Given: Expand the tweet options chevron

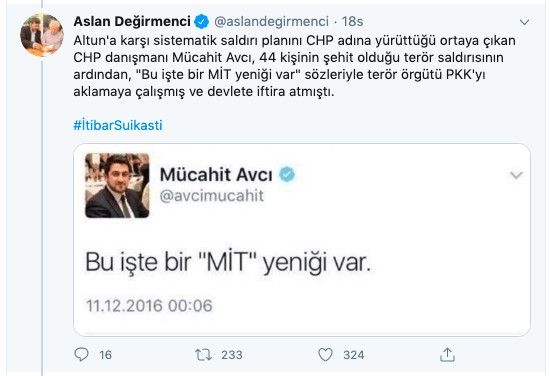Looking at the screenshot, I should click(x=524, y=22).
